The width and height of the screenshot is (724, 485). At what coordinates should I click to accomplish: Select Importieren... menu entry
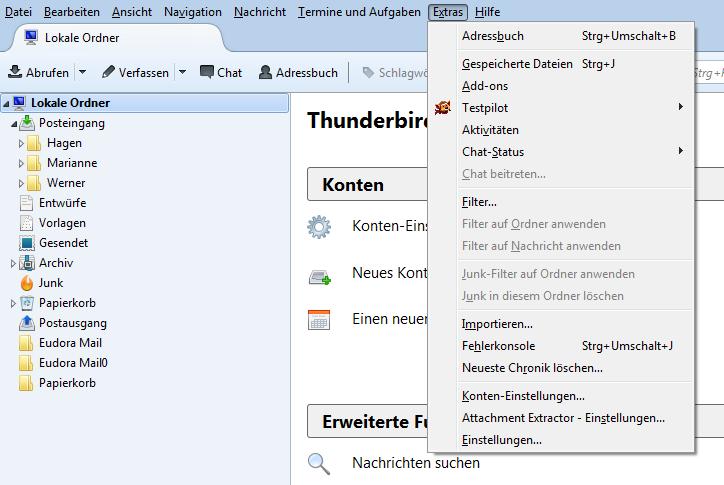click(x=561, y=324)
